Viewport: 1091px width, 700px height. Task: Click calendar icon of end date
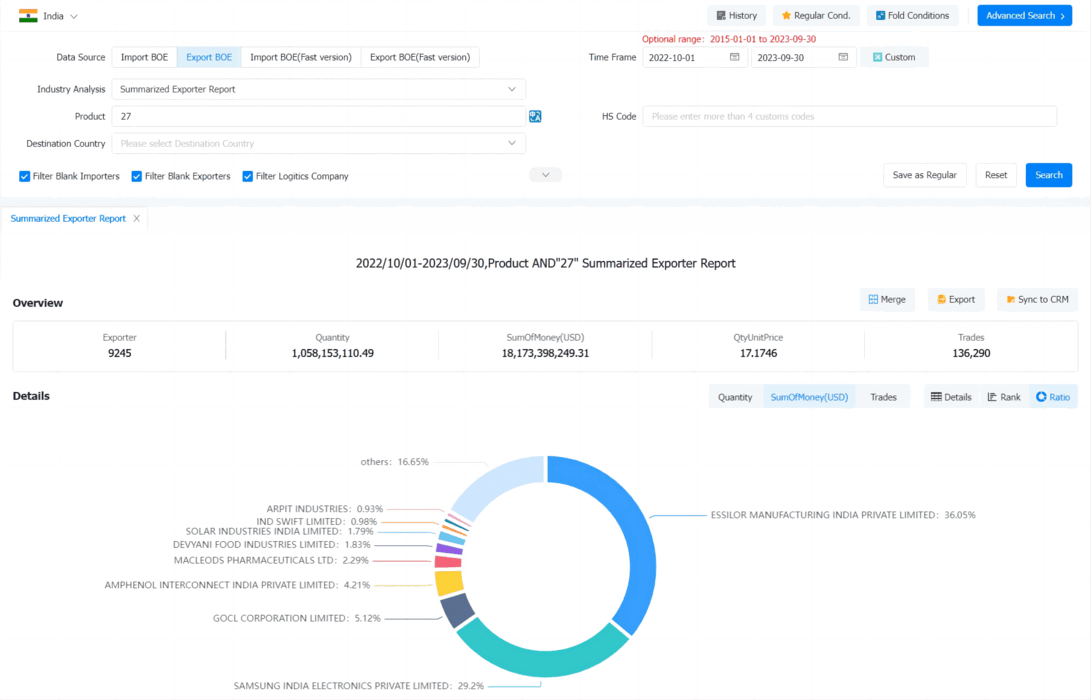(x=843, y=57)
